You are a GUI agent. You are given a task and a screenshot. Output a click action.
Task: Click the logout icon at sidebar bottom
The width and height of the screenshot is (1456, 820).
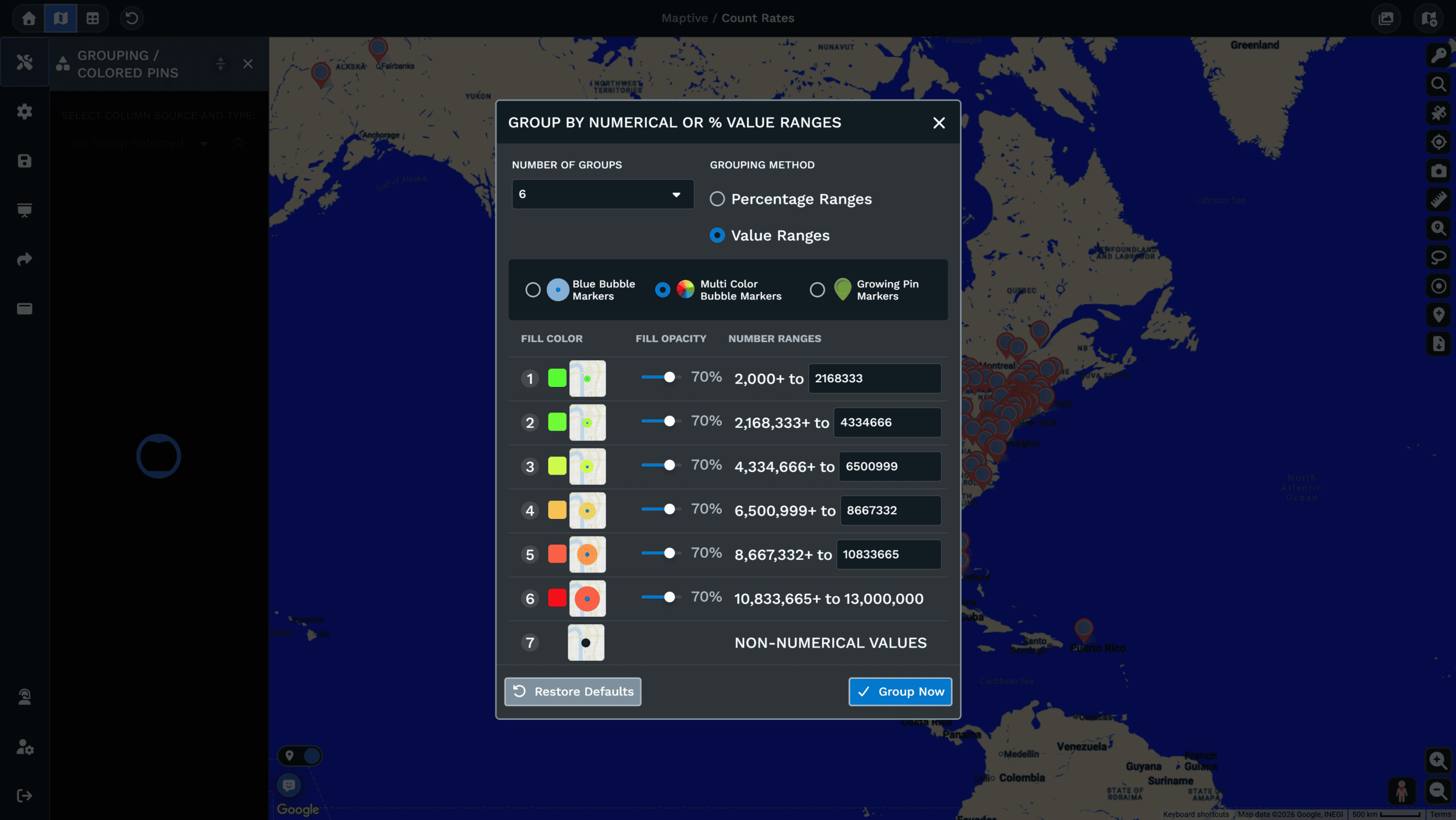pyautogui.click(x=24, y=796)
